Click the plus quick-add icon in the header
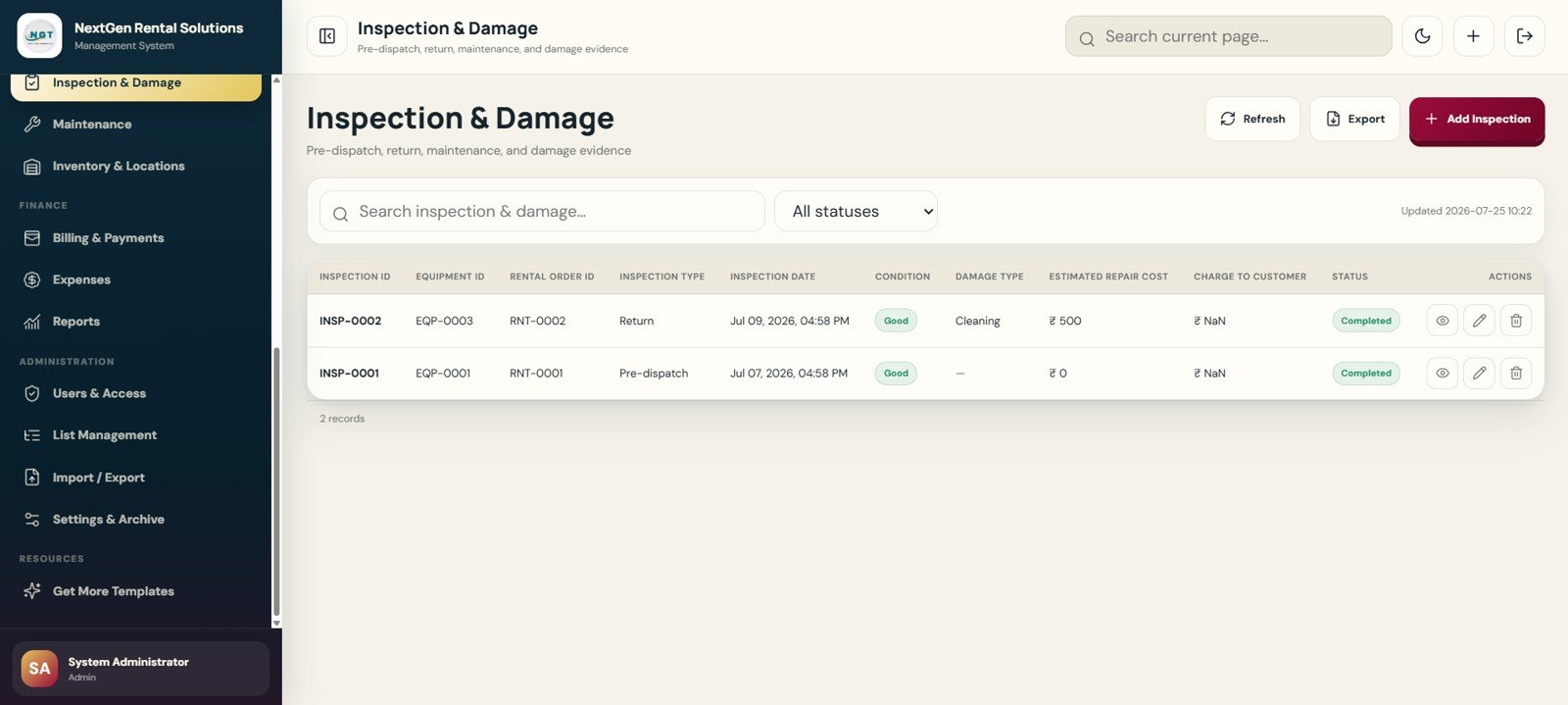 1473,36
